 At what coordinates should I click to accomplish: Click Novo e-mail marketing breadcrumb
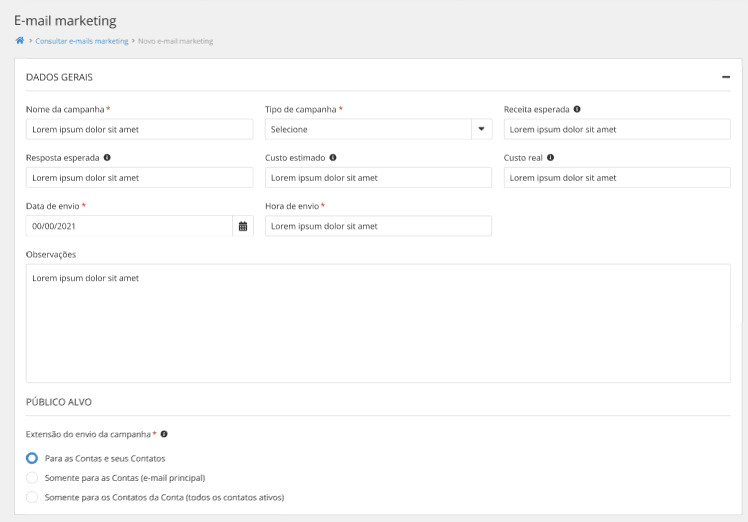(x=175, y=41)
